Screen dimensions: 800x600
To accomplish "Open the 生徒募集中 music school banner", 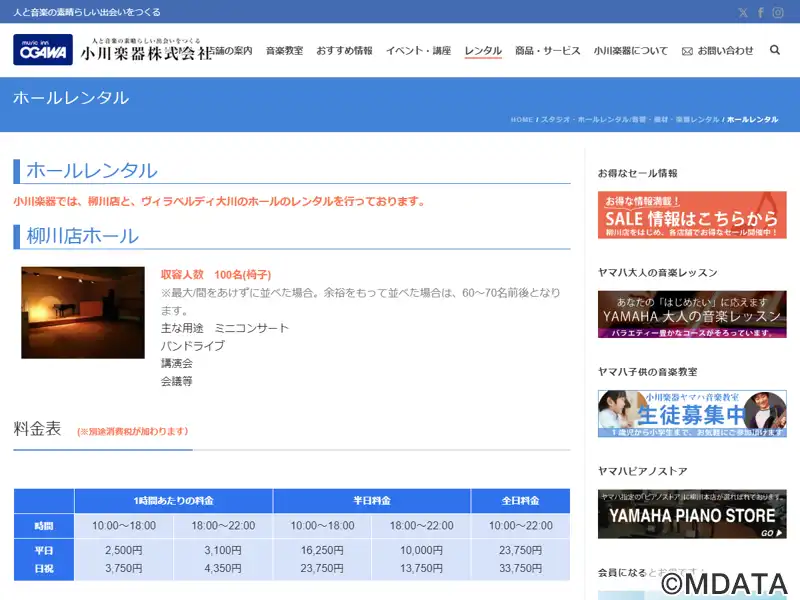I will pyautogui.click(x=692, y=414).
